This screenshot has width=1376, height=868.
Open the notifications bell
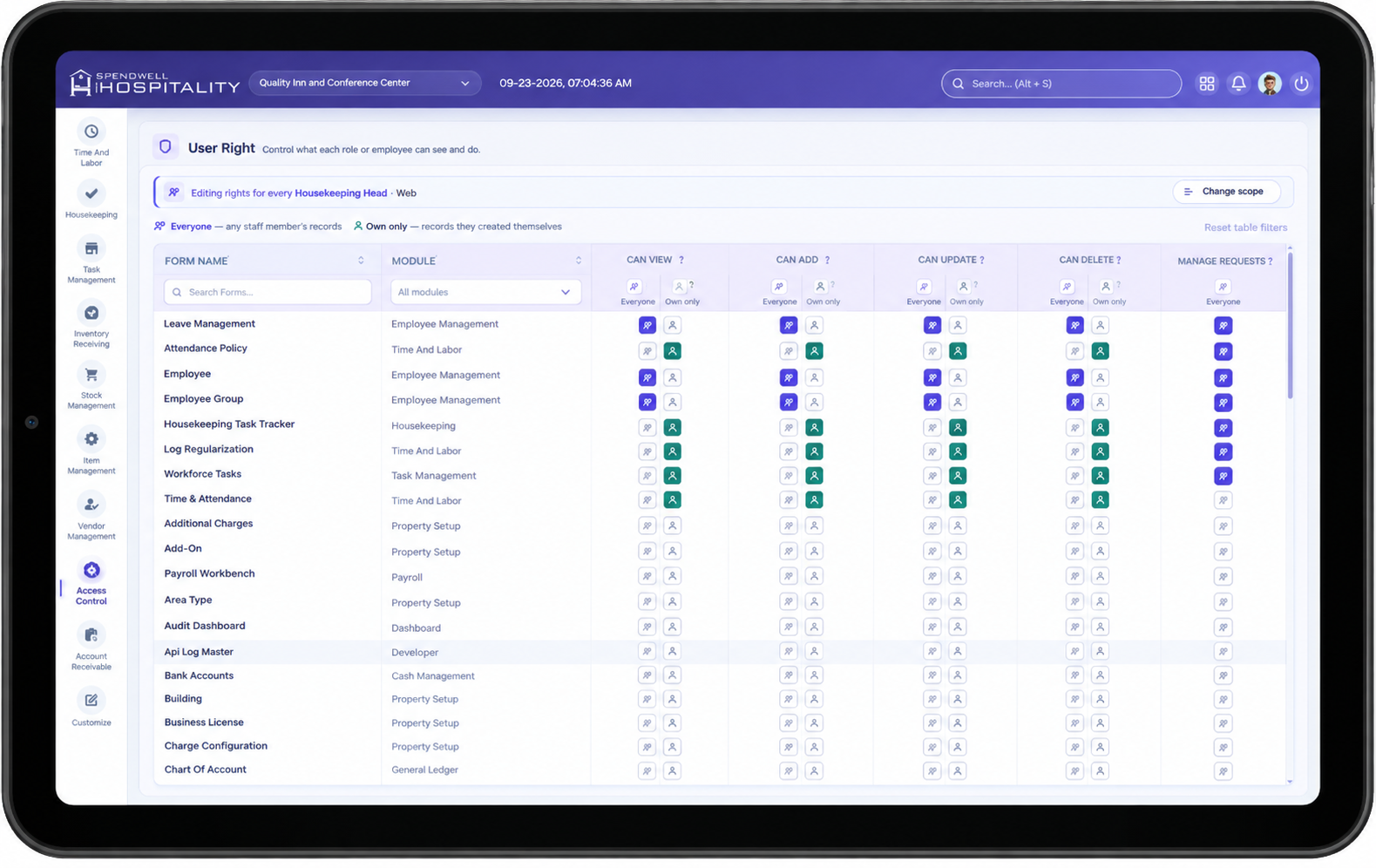[1238, 84]
